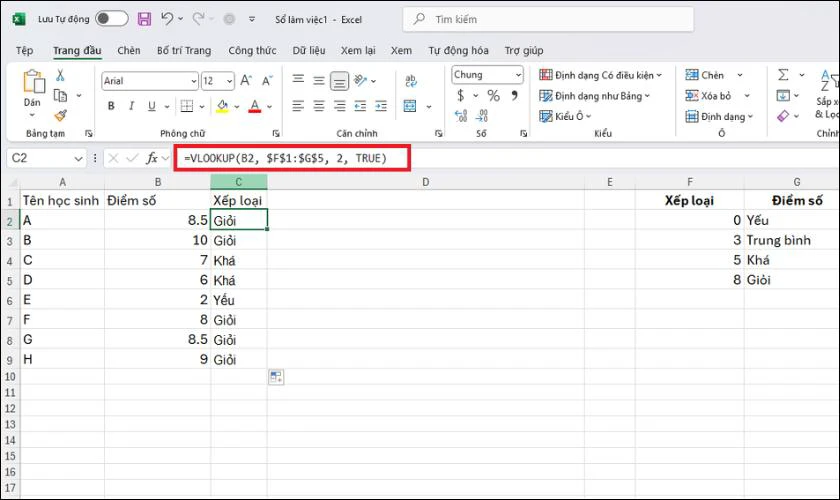This screenshot has width=840, height=500.
Task: Click the Increase Font Size icon
Action: [248, 81]
